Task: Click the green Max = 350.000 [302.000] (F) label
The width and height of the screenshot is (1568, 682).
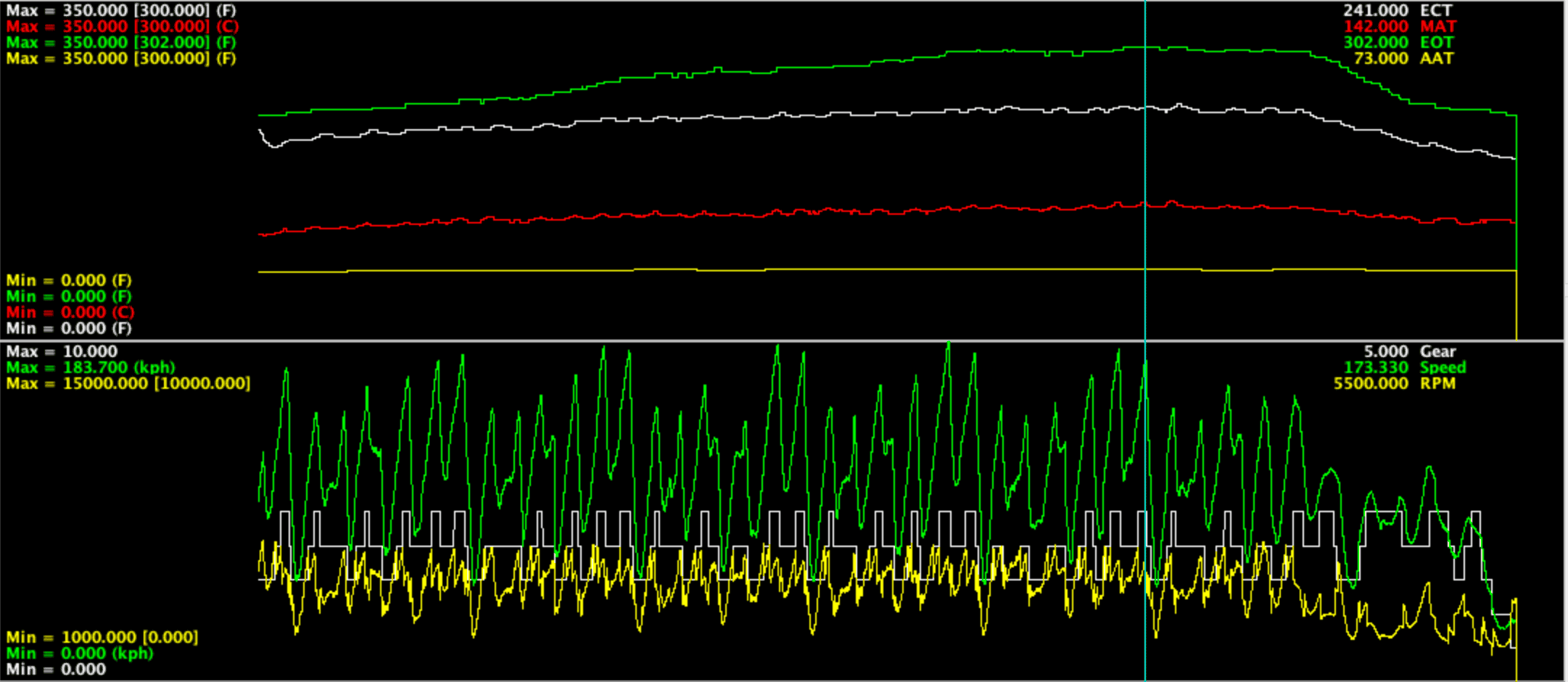Action: pyautogui.click(x=121, y=42)
